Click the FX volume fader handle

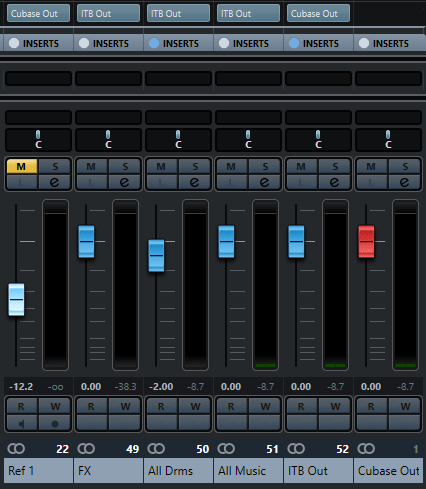86,241
